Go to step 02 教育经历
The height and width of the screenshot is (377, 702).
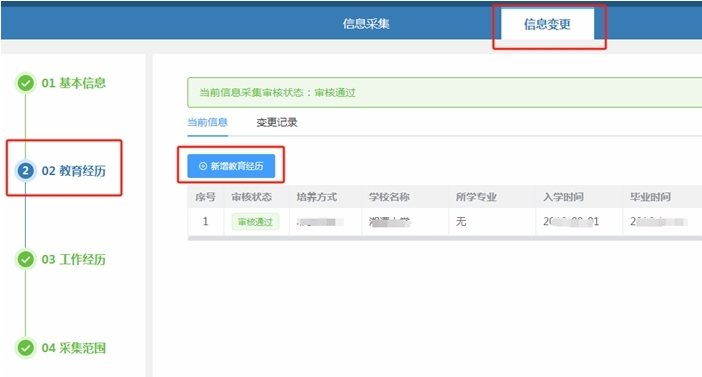point(73,171)
